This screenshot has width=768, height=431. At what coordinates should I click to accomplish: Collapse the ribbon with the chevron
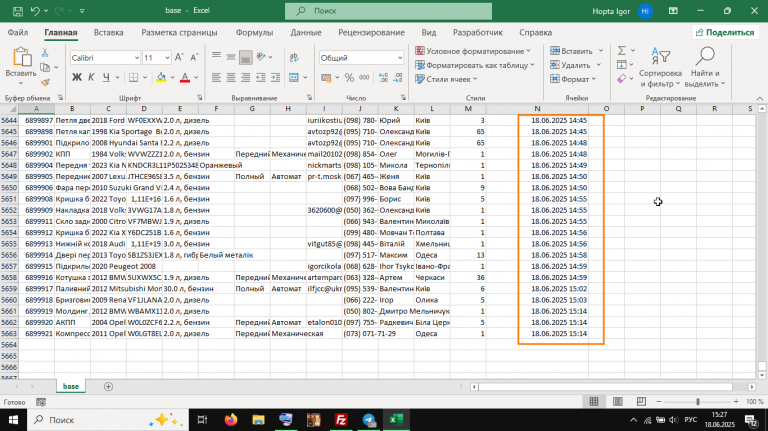(x=759, y=98)
